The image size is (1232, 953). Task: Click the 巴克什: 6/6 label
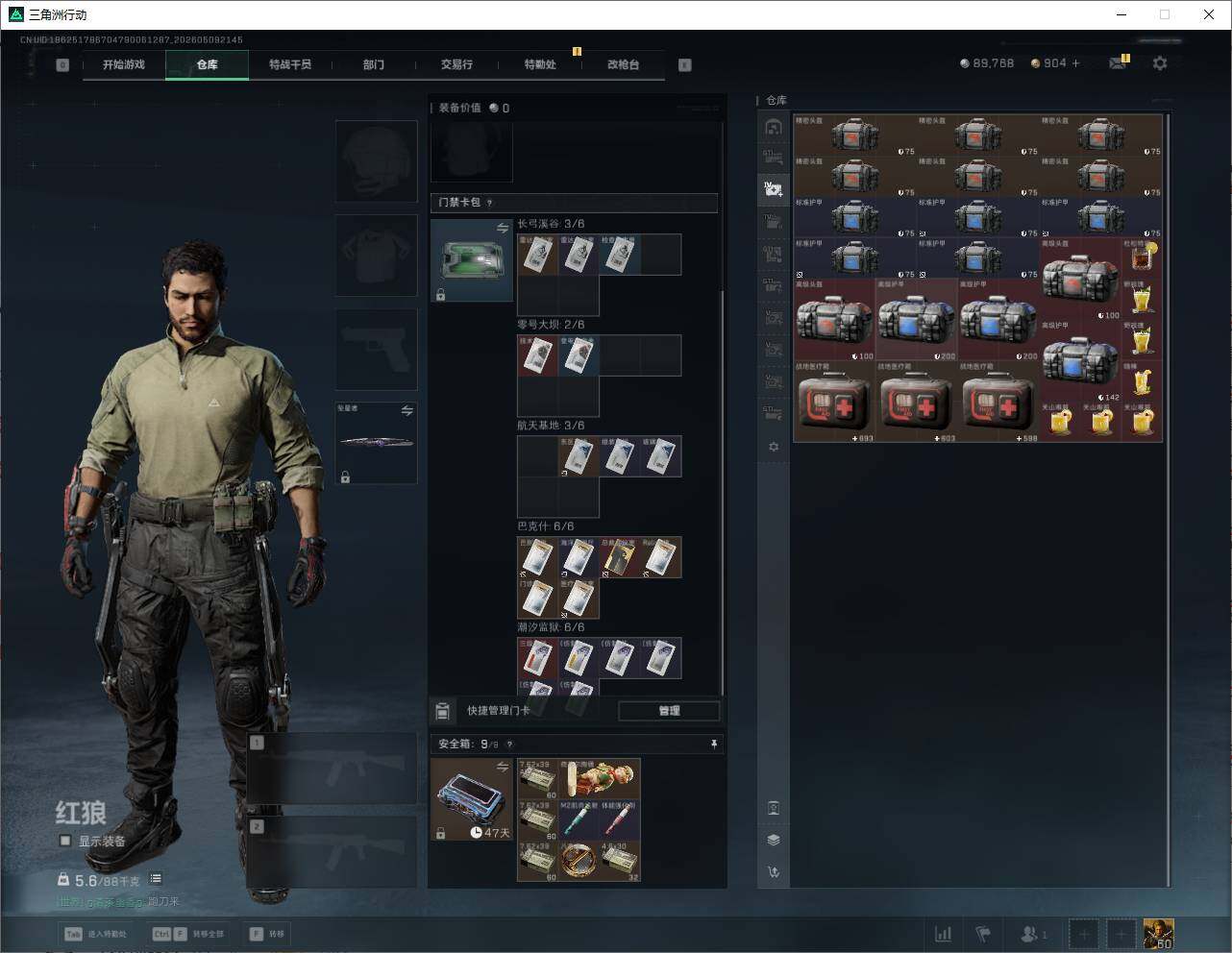tap(546, 526)
